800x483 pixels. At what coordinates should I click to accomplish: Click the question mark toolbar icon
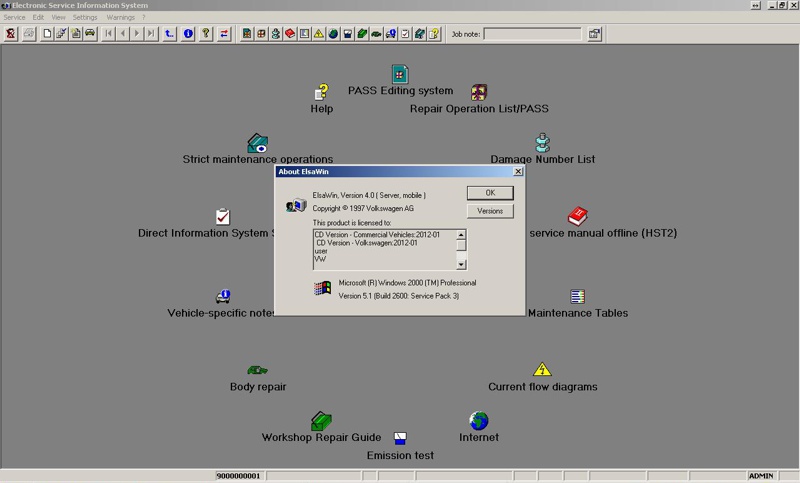(x=206, y=34)
